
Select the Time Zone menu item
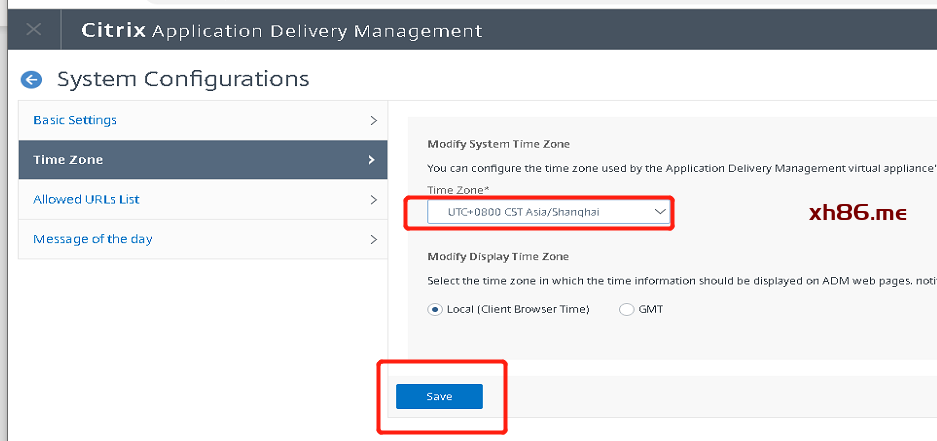(203, 160)
